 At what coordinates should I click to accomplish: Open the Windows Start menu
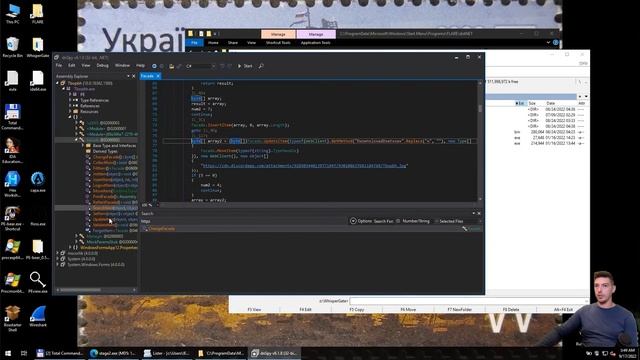[7, 353]
